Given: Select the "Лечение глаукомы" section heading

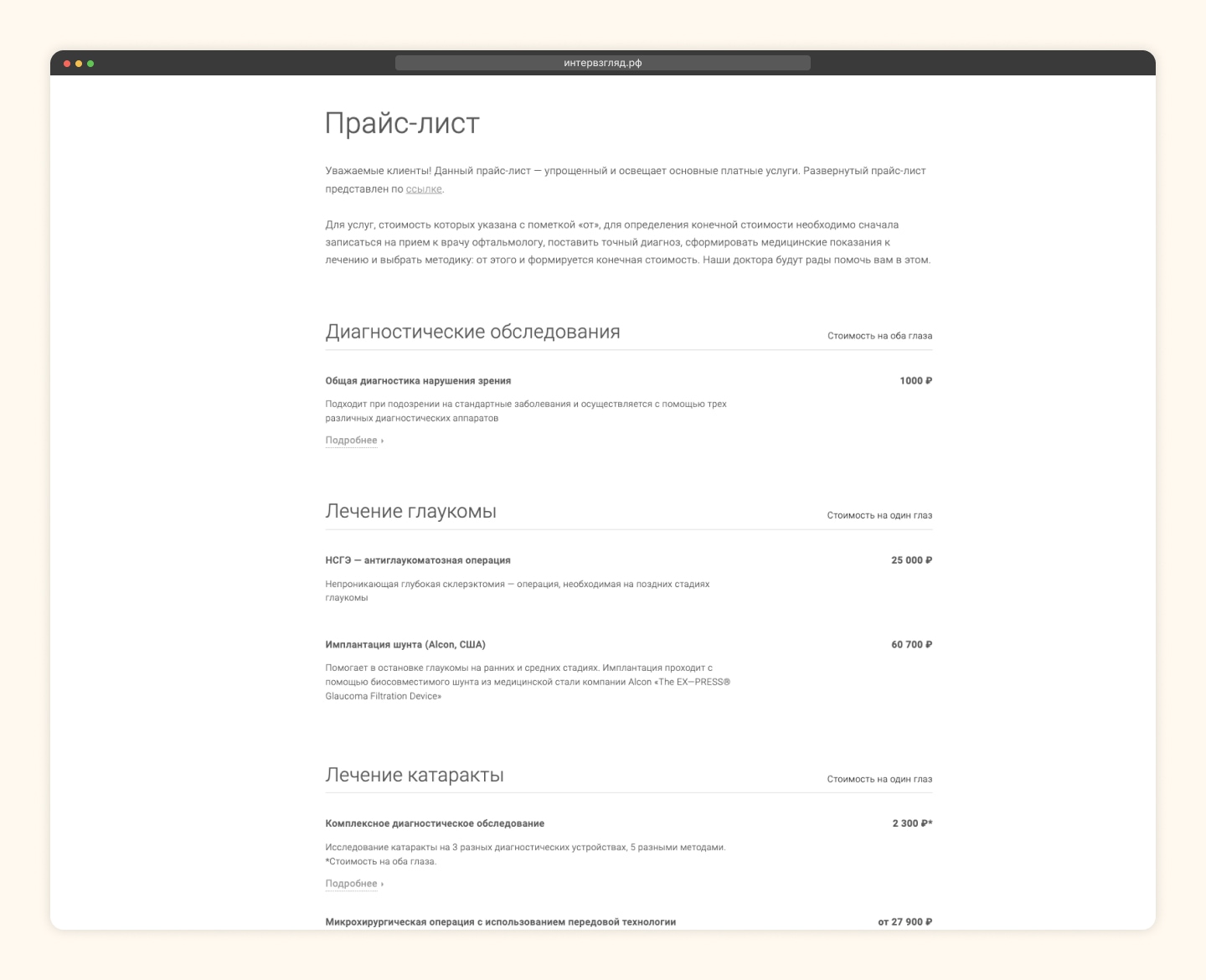Looking at the screenshot, I should 410,512.
